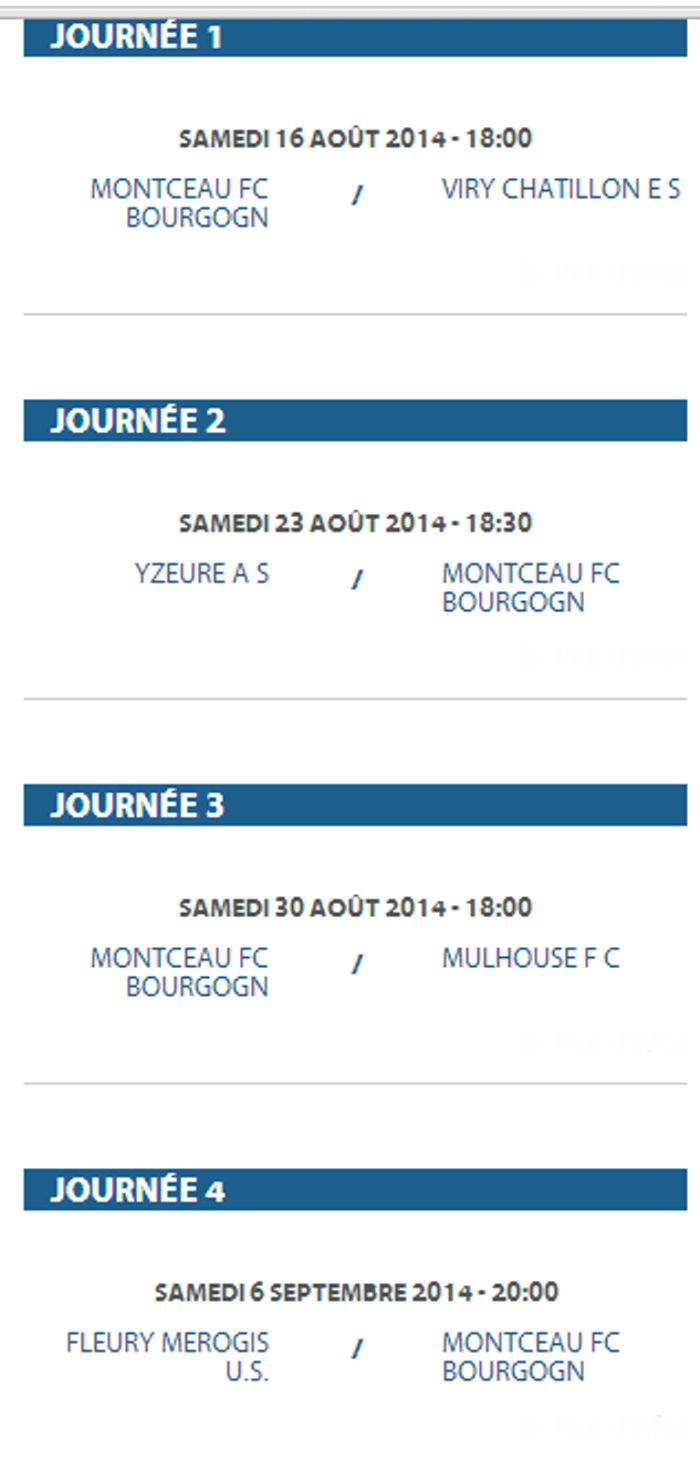
Task: Open the Journée 3 header
Action: [x=355, y=805]
